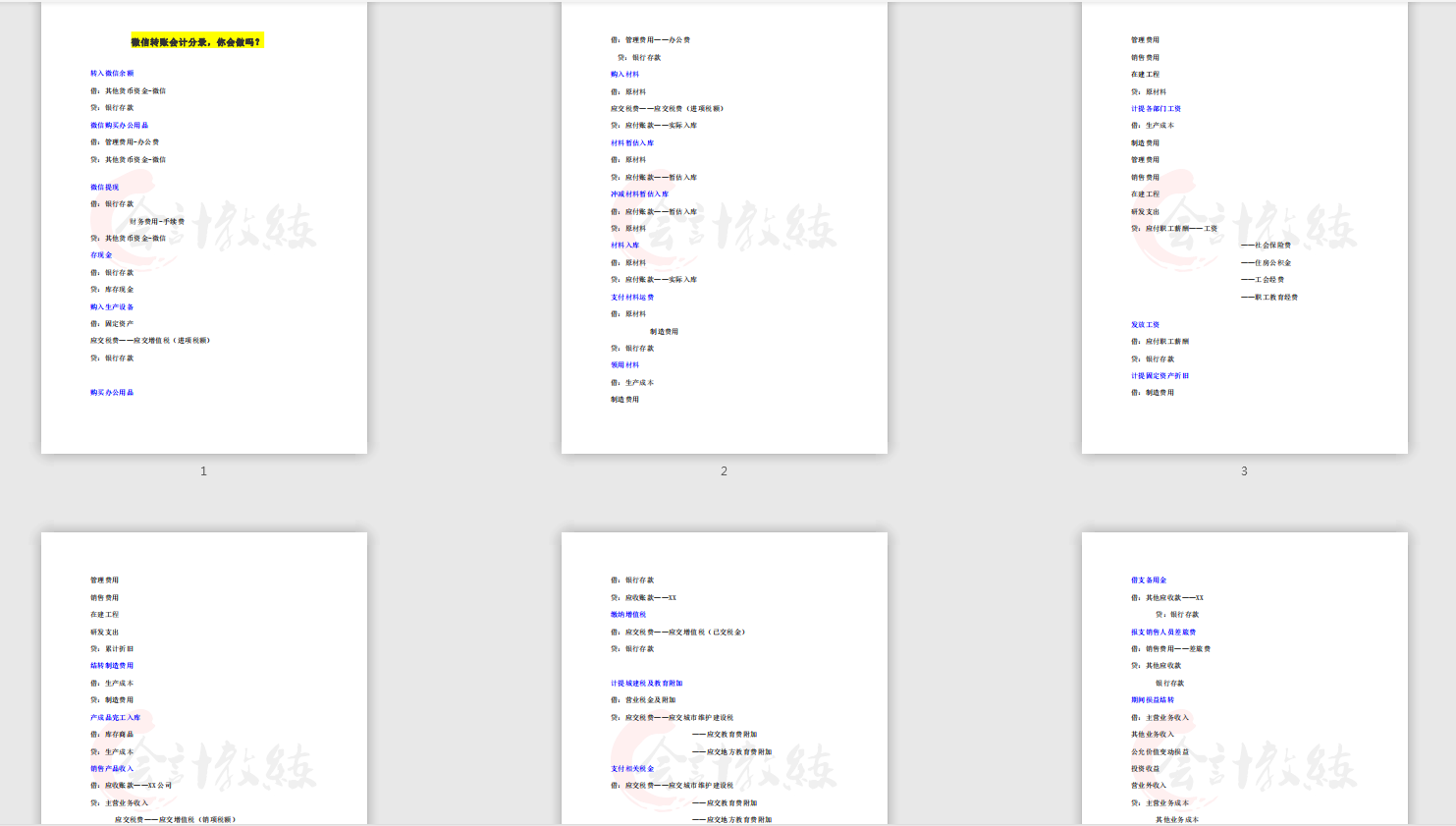1456x826 pixels.
Task: Click the blue heading 冲减材料暂估入库
Action: [640, 194]
